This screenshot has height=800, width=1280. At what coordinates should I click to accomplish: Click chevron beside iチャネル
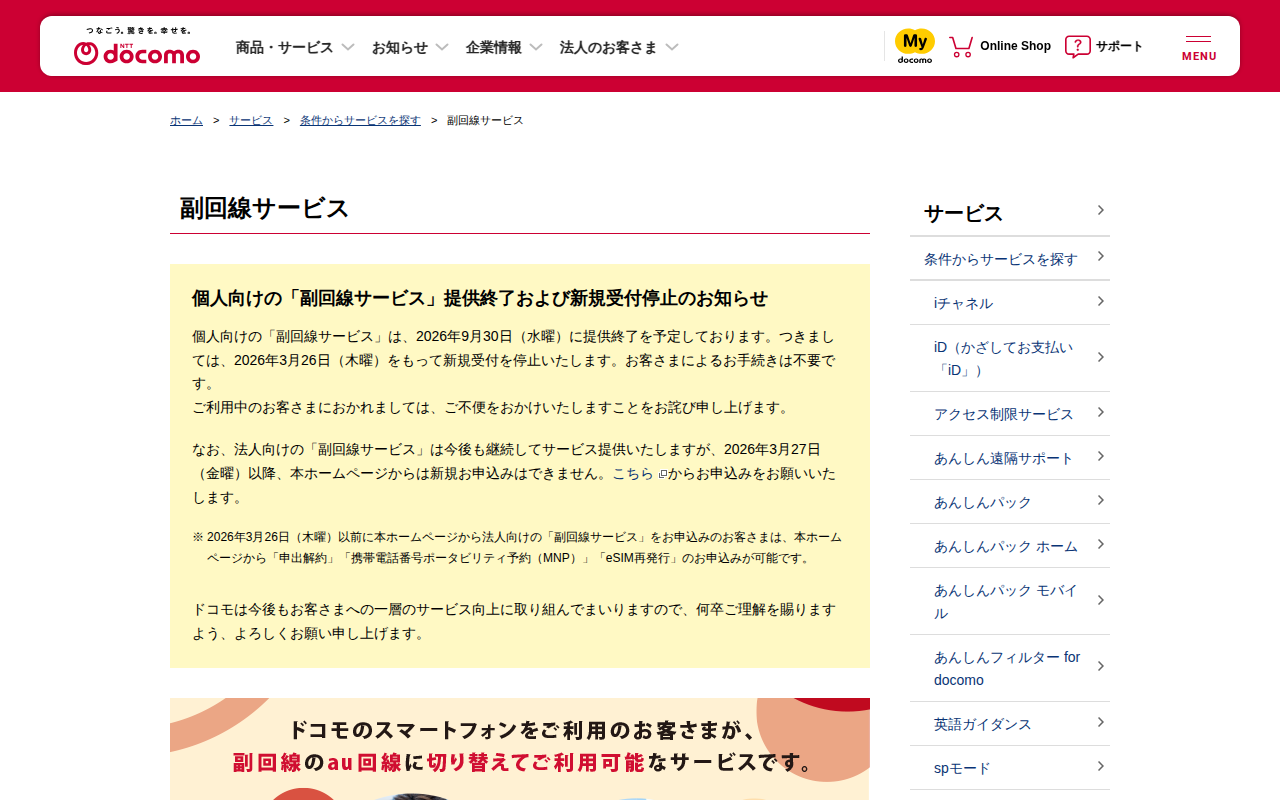coord(1100,301)
